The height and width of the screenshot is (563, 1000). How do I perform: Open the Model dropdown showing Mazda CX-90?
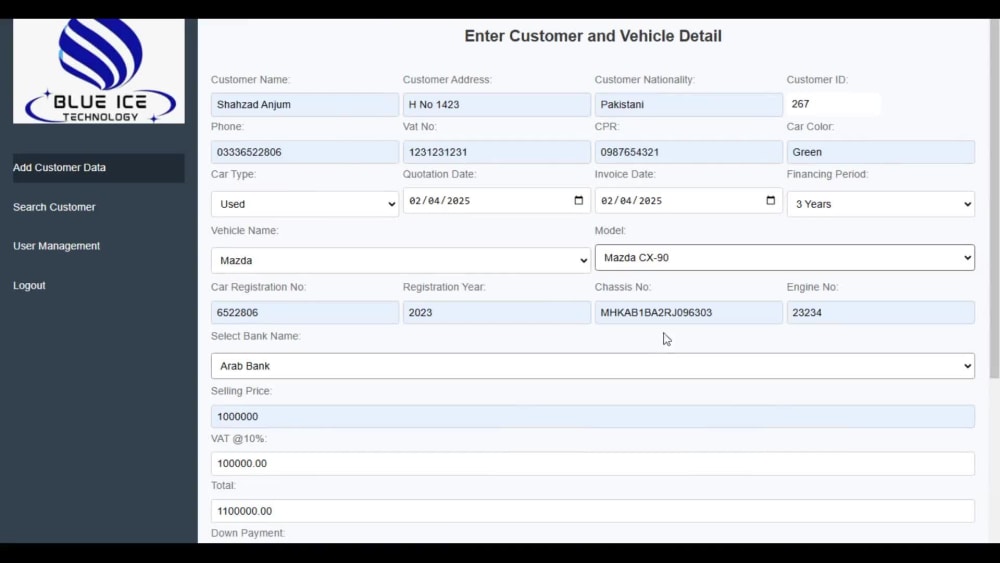click(784, 258)
